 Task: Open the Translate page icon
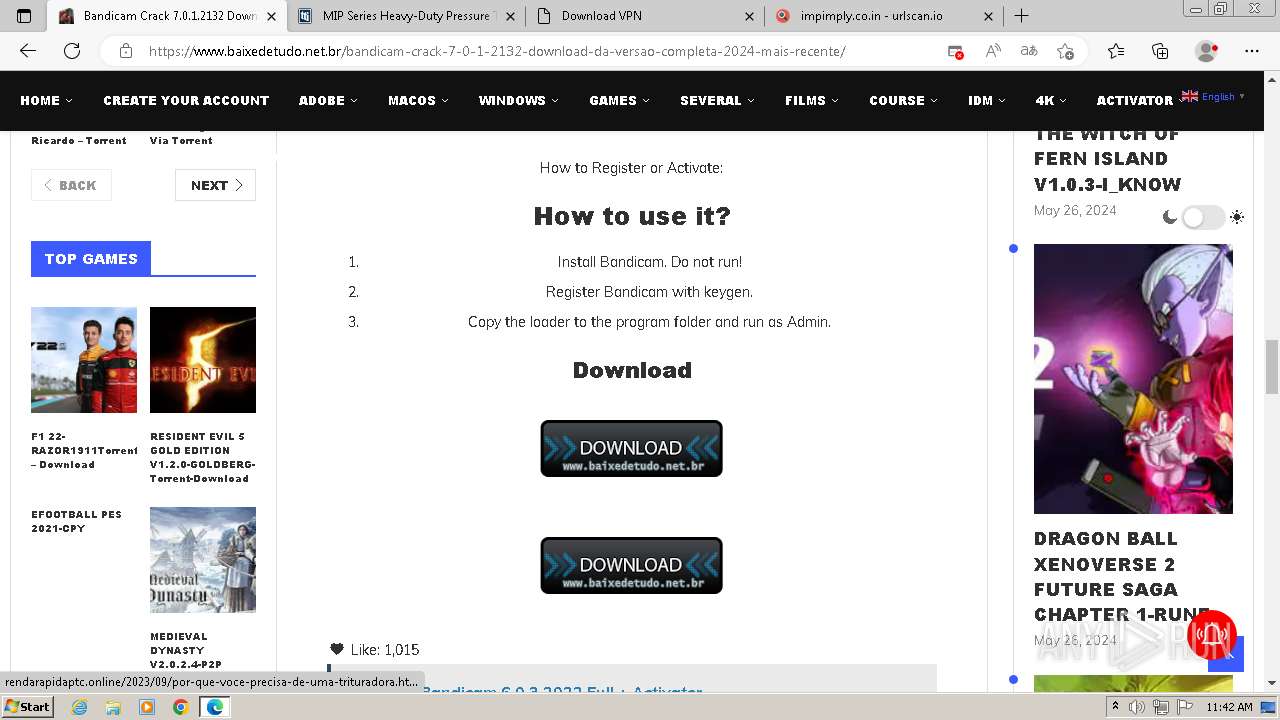click(x=1029, y=51)
